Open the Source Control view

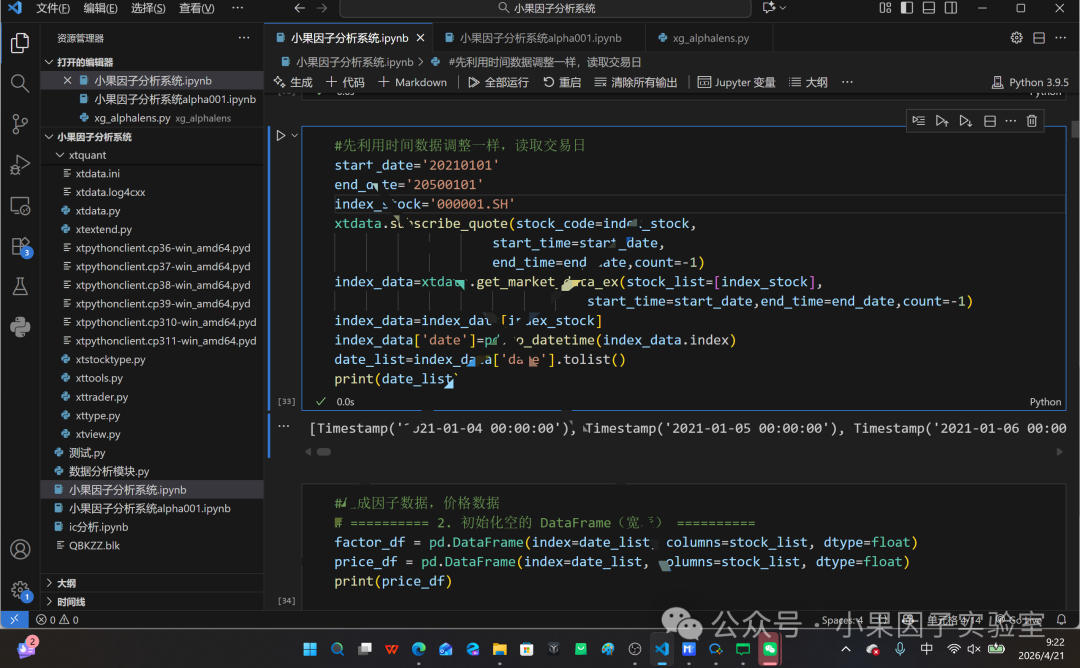pos(20,124)
